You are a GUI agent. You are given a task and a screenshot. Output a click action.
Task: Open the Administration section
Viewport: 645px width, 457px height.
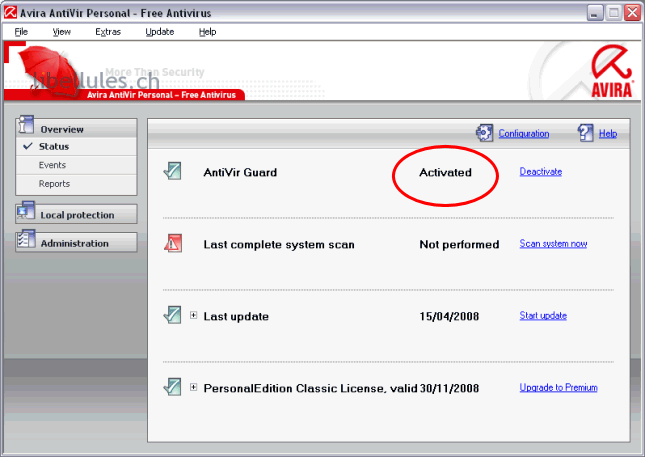[76, 243]
